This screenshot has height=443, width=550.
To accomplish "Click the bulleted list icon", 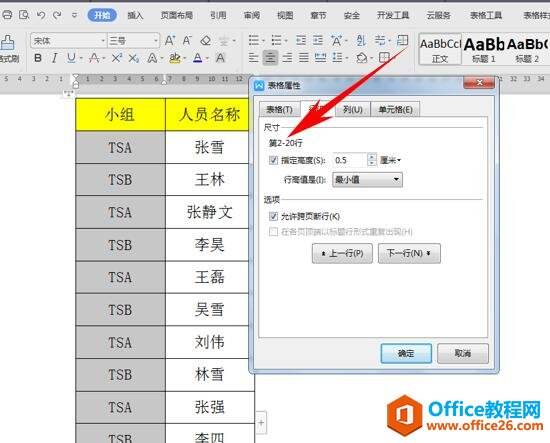I will 253,40.
